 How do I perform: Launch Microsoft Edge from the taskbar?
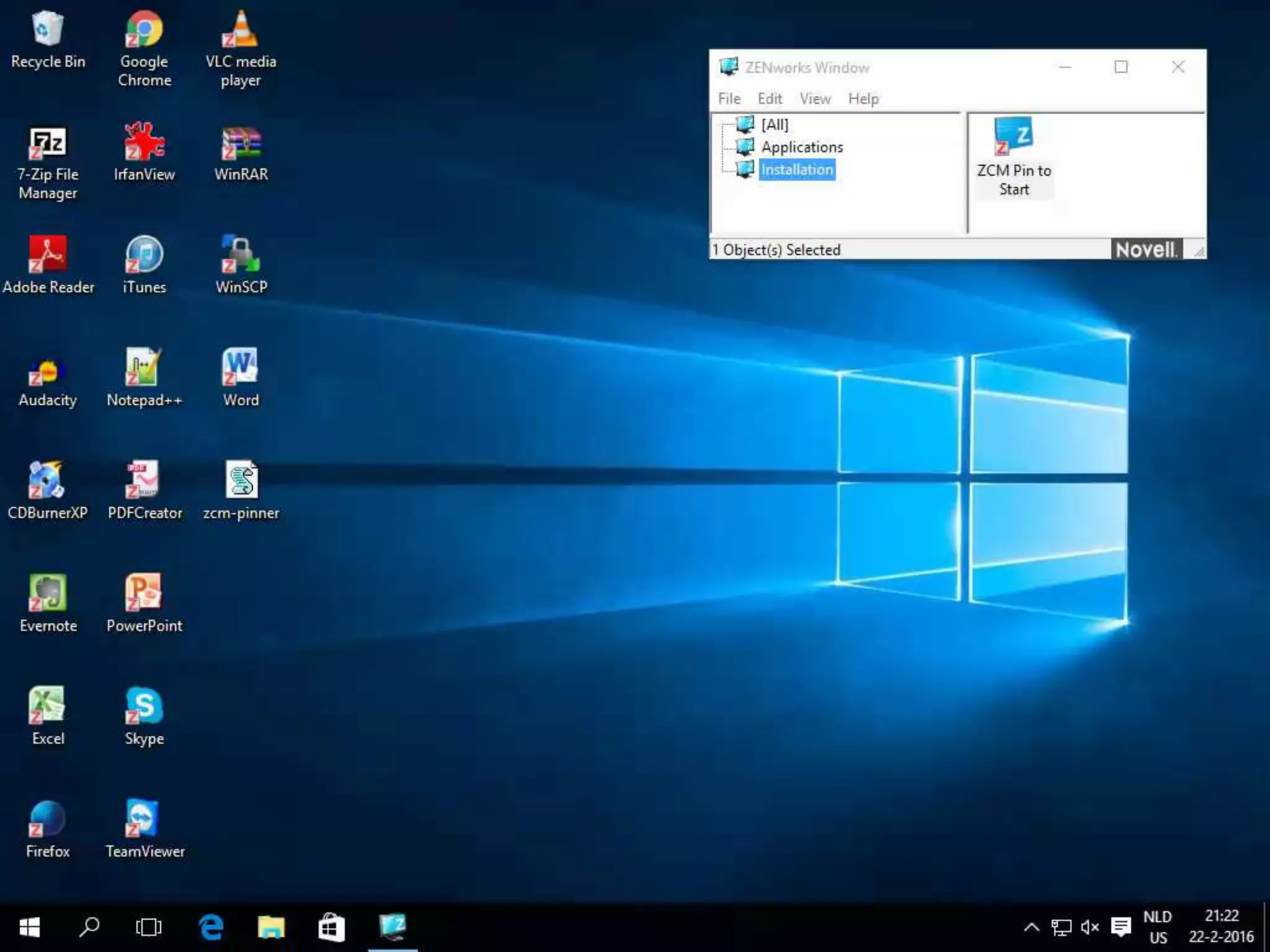pyautogui.click(x=211, y=927)
